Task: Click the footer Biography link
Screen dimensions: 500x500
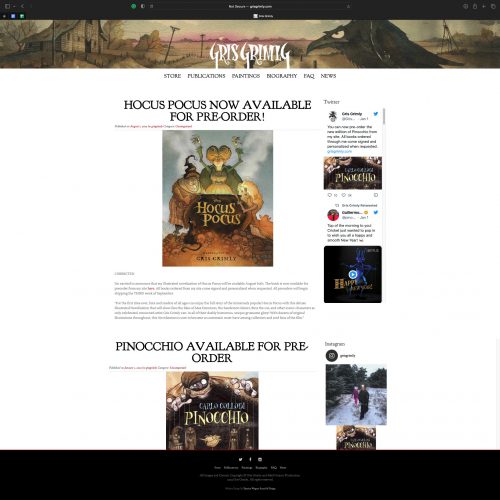Action: coord(261,468)
